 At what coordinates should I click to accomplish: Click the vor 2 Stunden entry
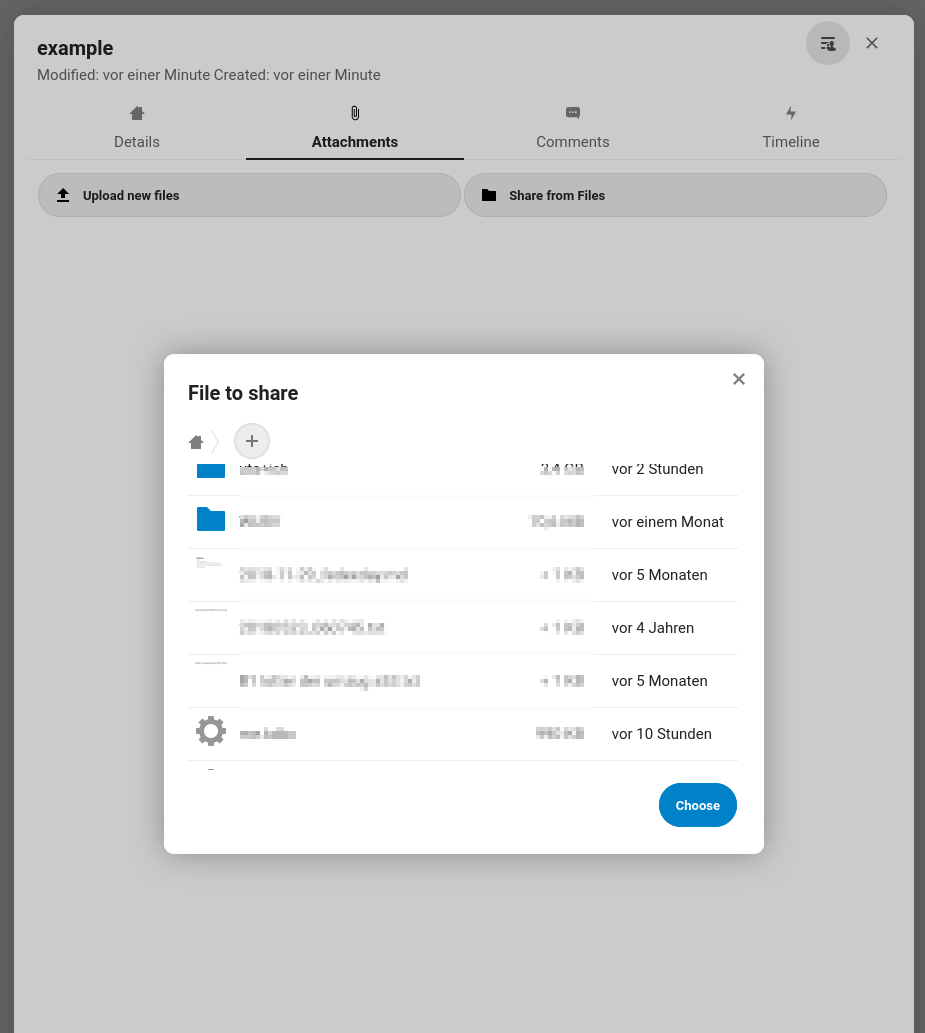657,469
